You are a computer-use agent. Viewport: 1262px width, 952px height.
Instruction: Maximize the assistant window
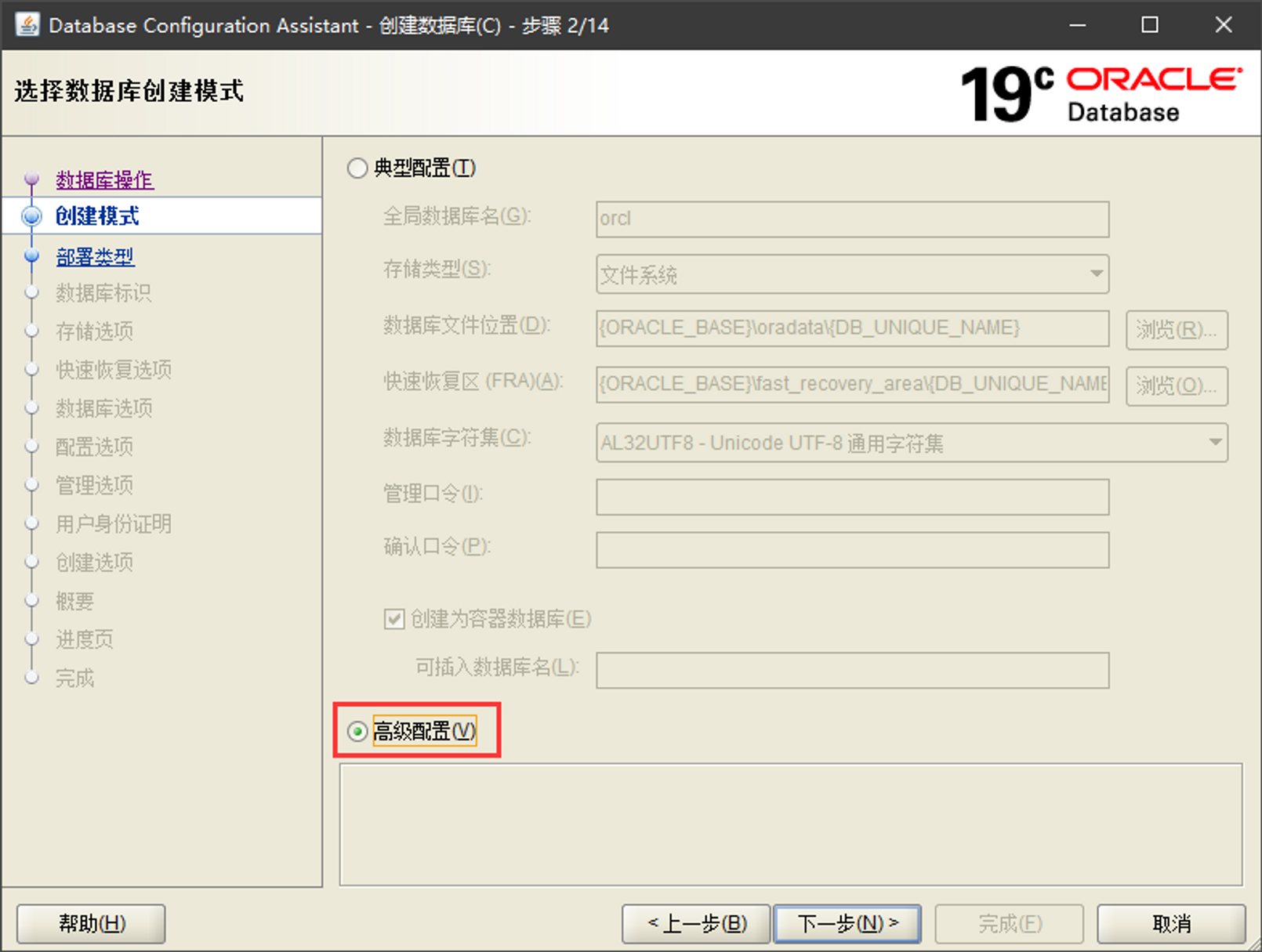1150,25
